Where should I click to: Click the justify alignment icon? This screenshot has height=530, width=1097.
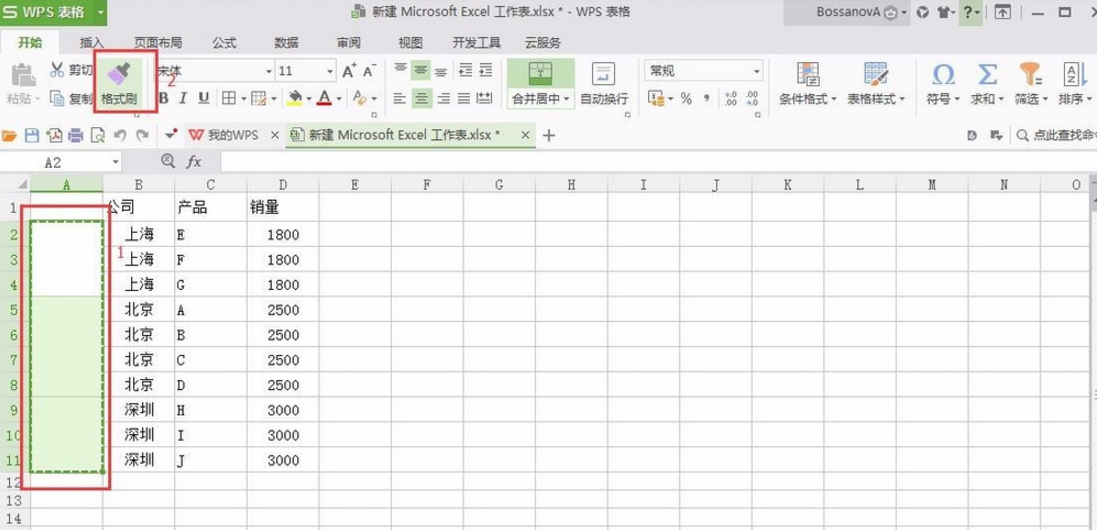[x=463, y=99]
